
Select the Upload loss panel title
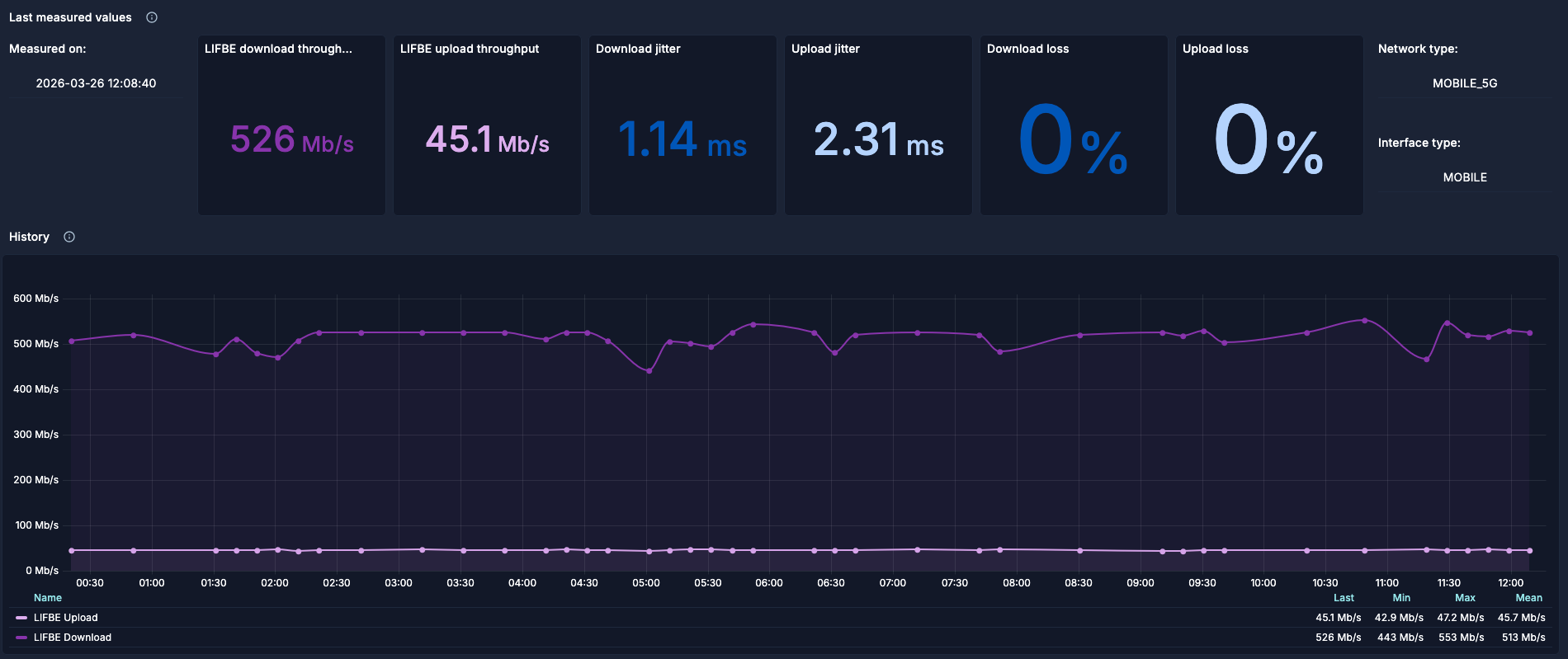click(1215, 49)
